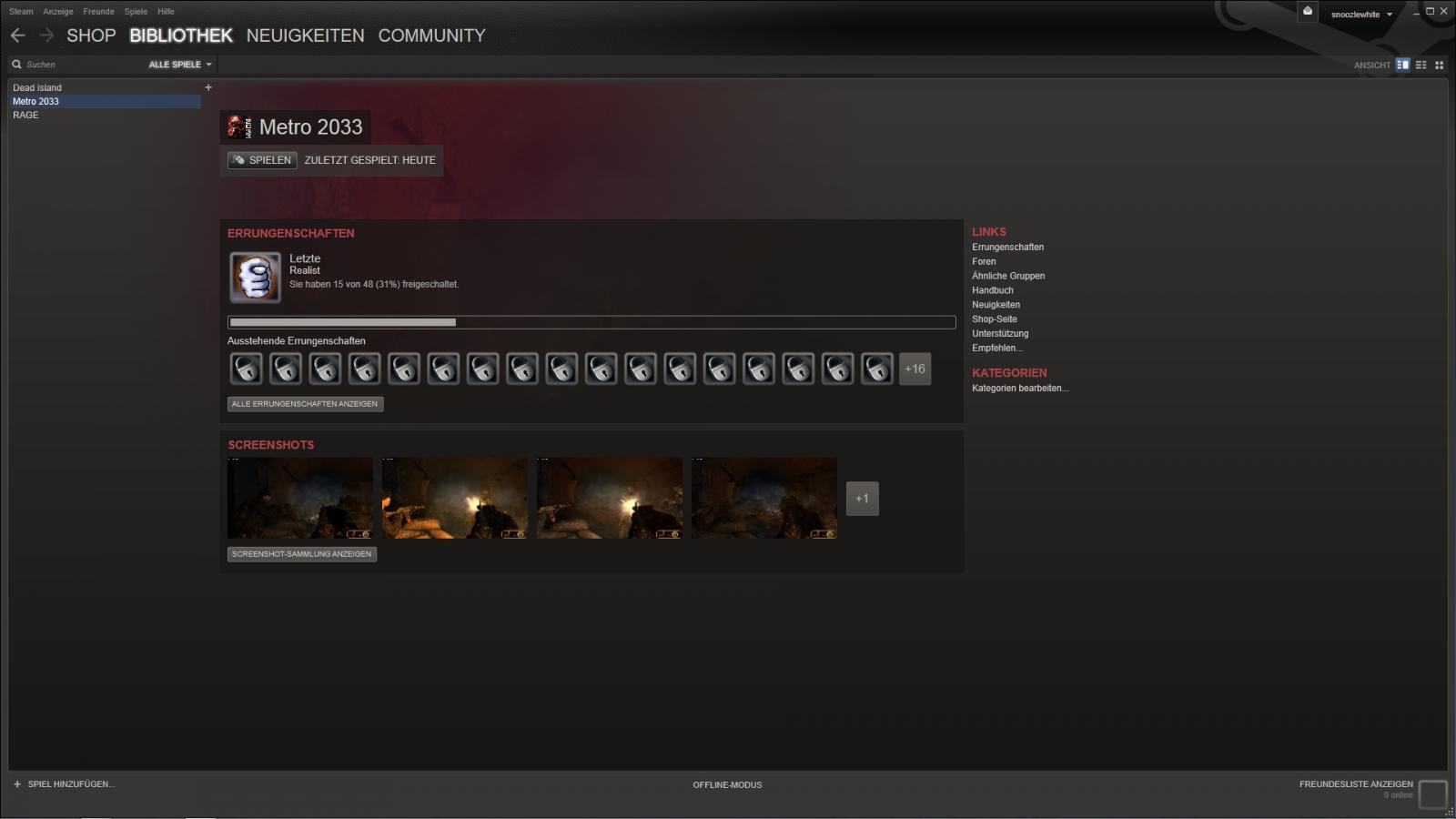Click SCREENSHOT-SAMMLUNG ANZEIGEN button

coord(302,554)
